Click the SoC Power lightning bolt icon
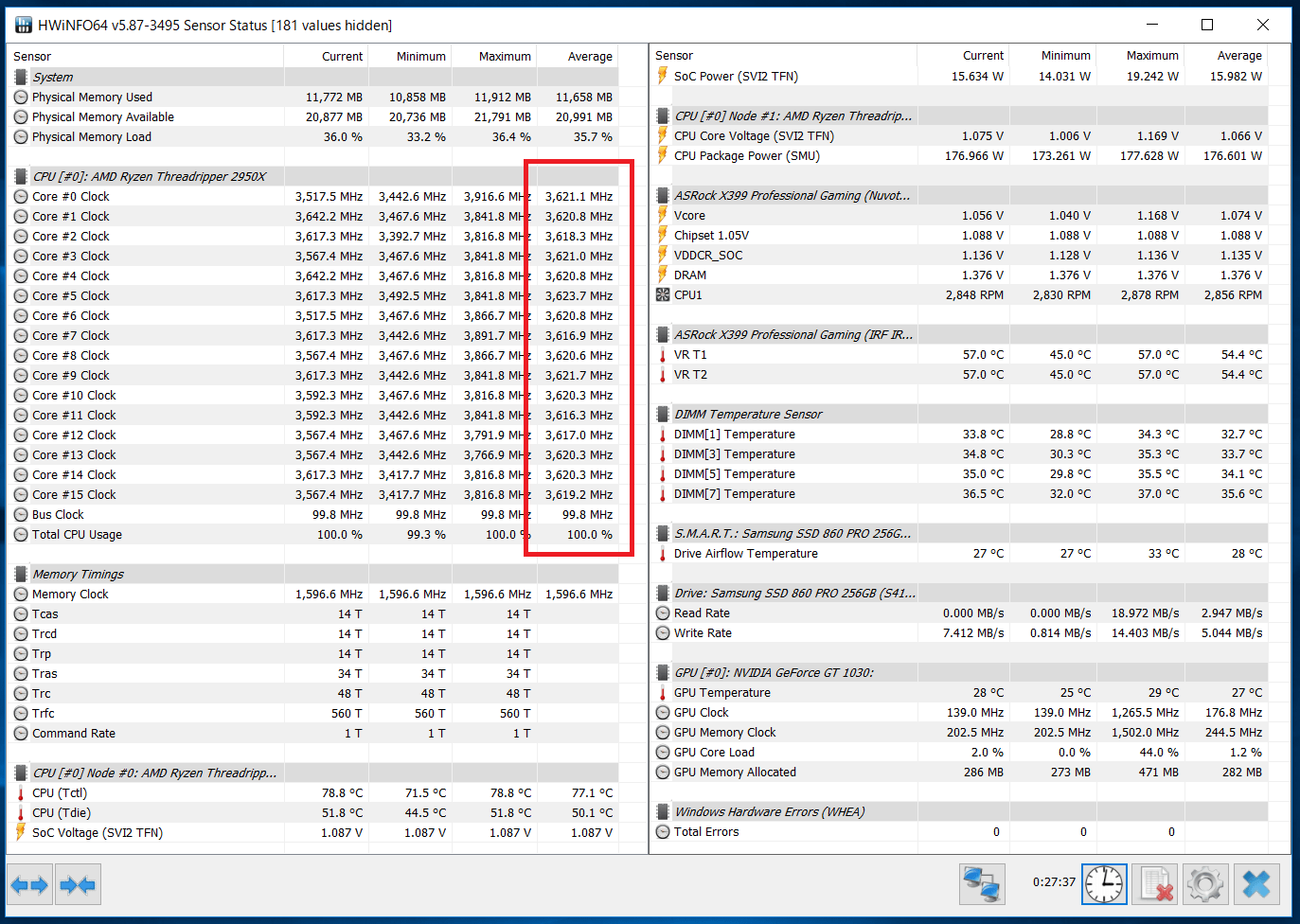The width and height of the screenshot is (1300, 924). point(663,76)
